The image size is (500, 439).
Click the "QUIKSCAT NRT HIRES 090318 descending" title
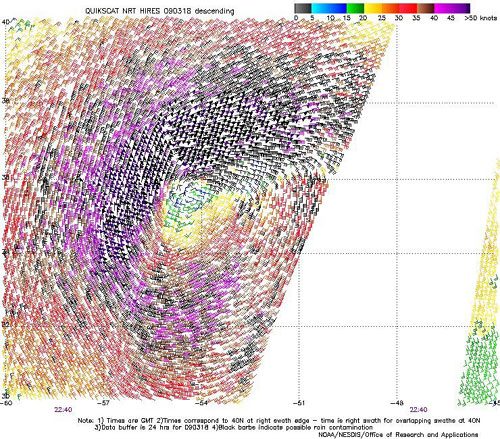point(160,11)
